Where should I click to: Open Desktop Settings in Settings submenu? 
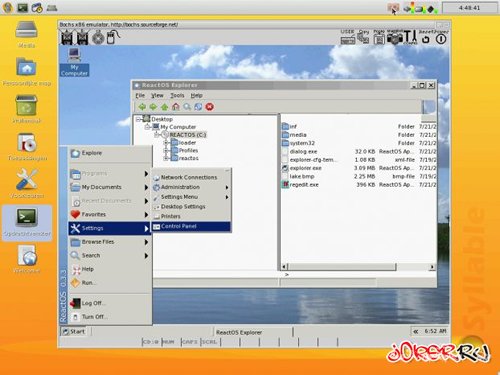tap(191, 207)
